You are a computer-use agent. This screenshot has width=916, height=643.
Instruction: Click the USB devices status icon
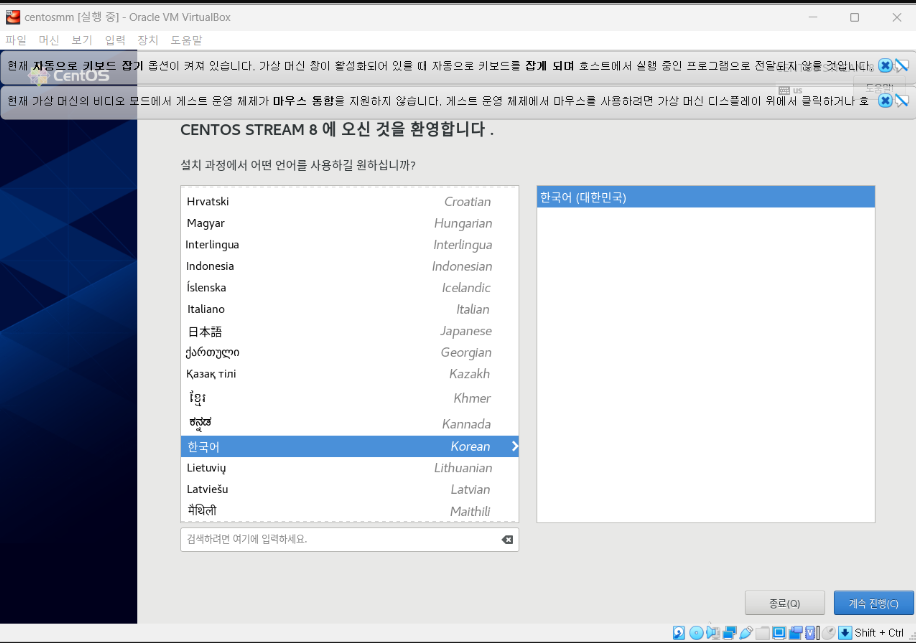(746, 632)
